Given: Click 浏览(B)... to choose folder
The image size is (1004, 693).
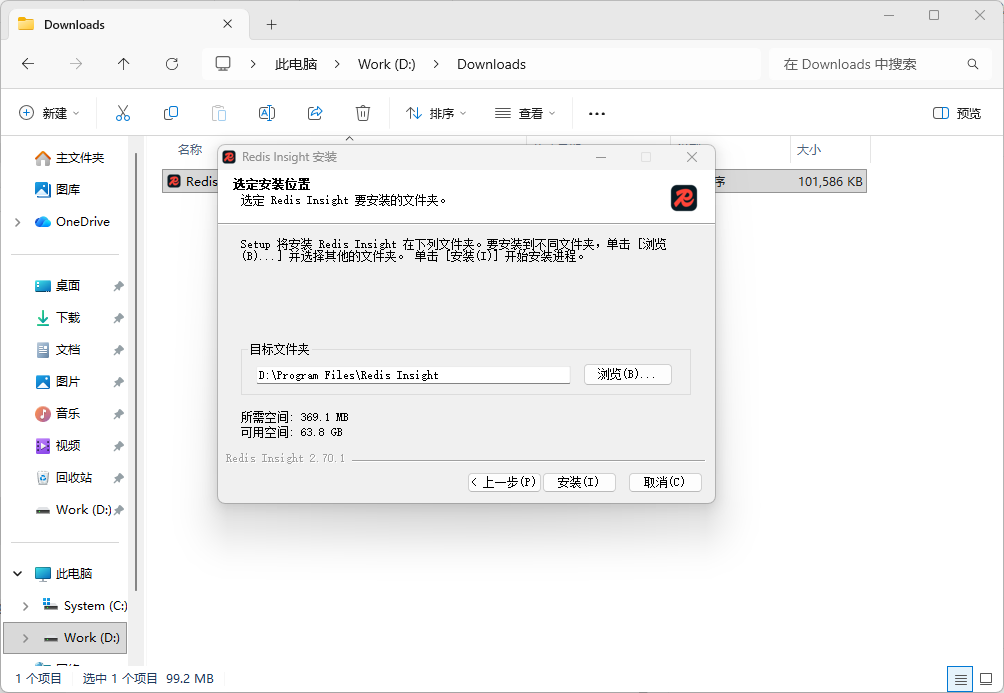Looking at the screenshot, I should pyautogui.click(x=628, y=375).
